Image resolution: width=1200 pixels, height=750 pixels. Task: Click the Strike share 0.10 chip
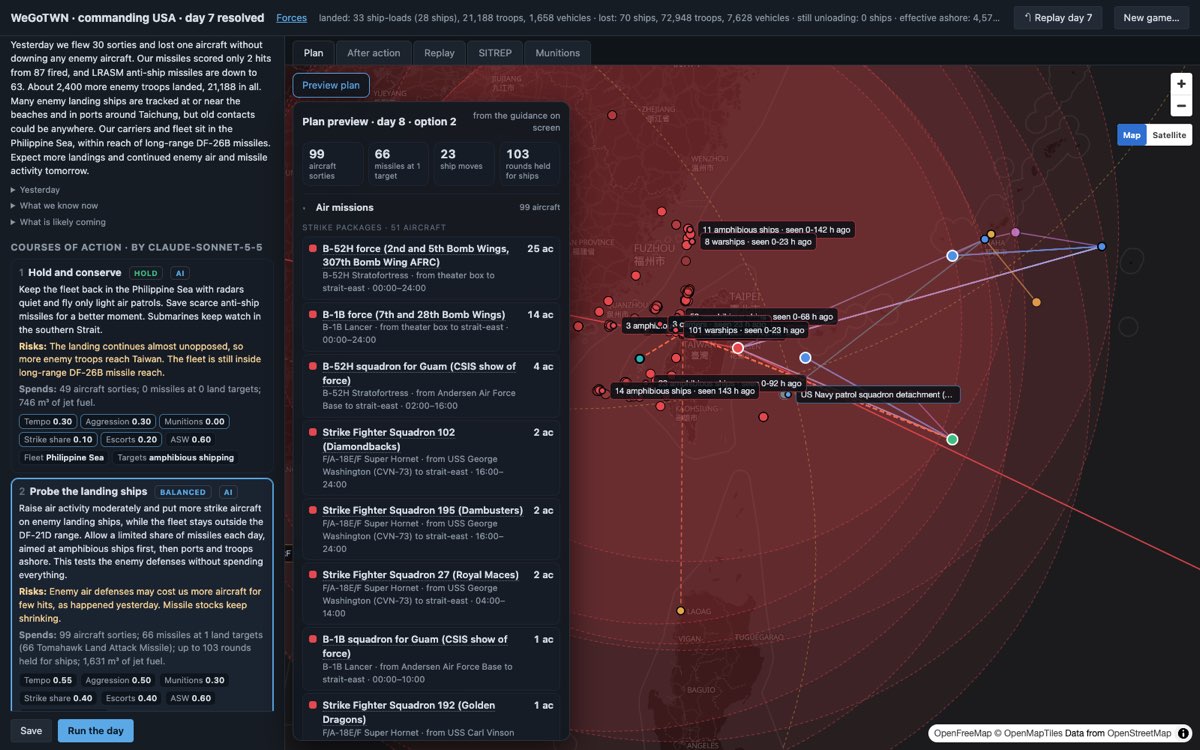click(x=59, y=439)
